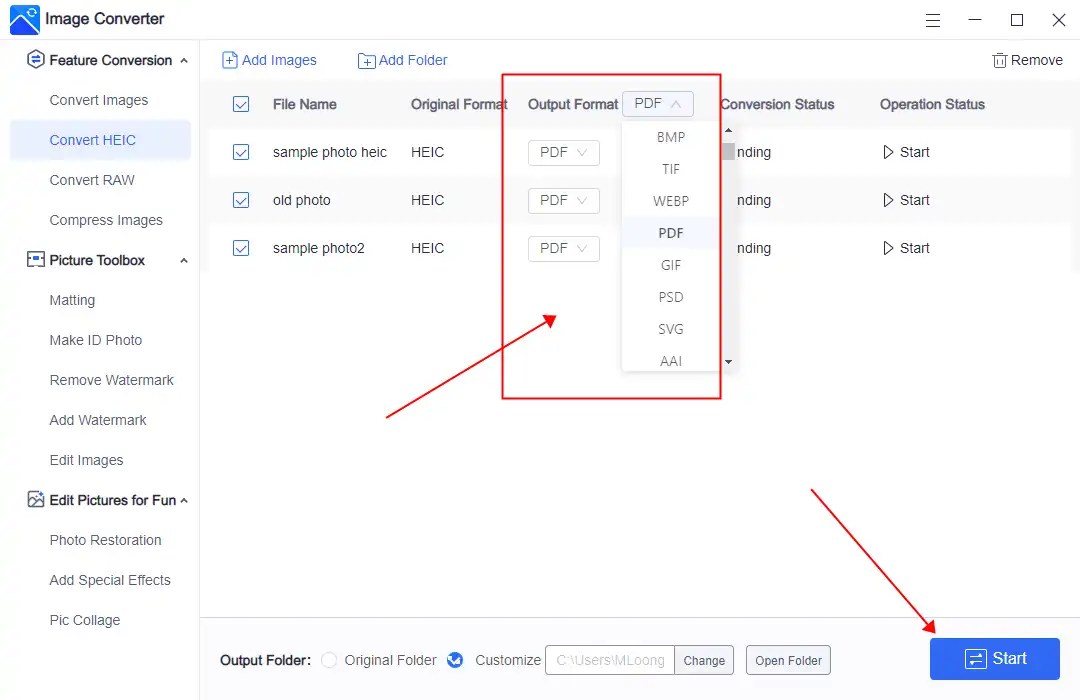Uncheck the sample photo heic checkbox
Screen dimensions: 1080x700
(241, 152)
